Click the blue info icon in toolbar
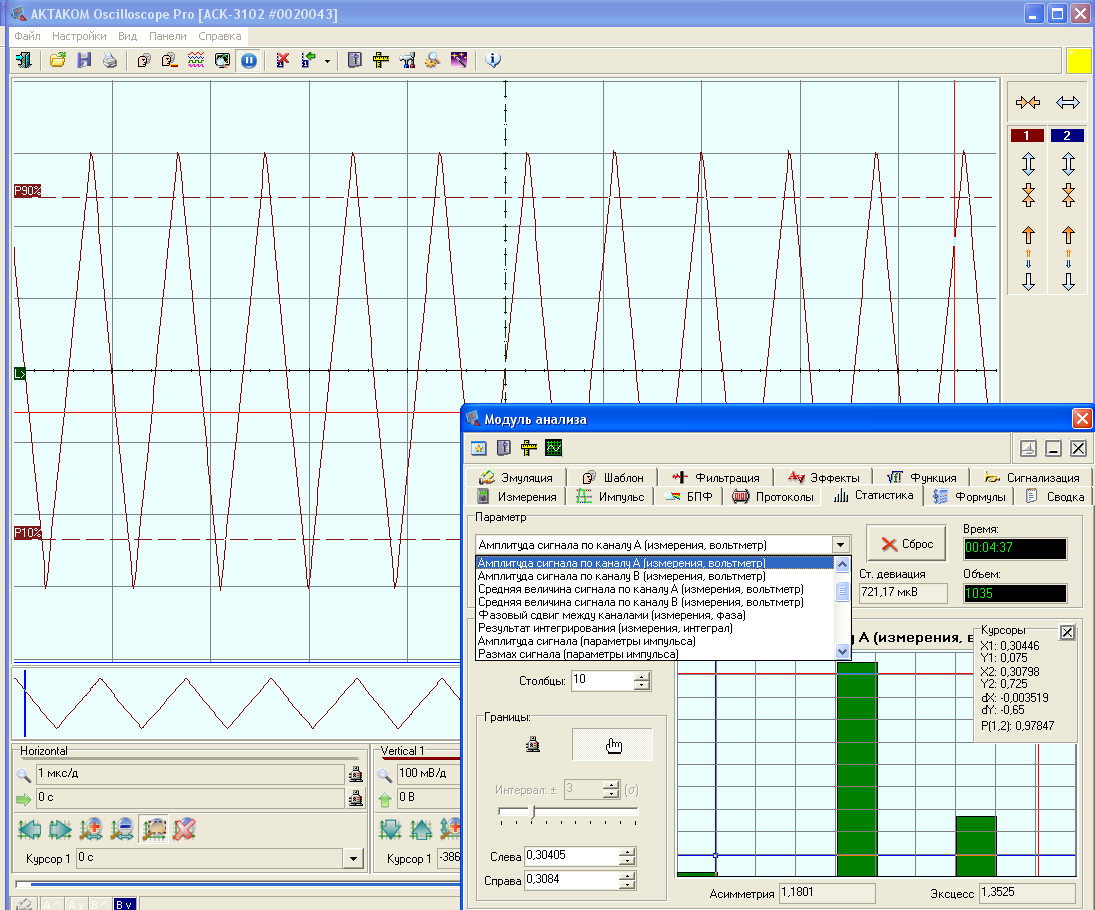Viewport: 1095px width, 910px height. pyautogui.click(x=492, y=60)
